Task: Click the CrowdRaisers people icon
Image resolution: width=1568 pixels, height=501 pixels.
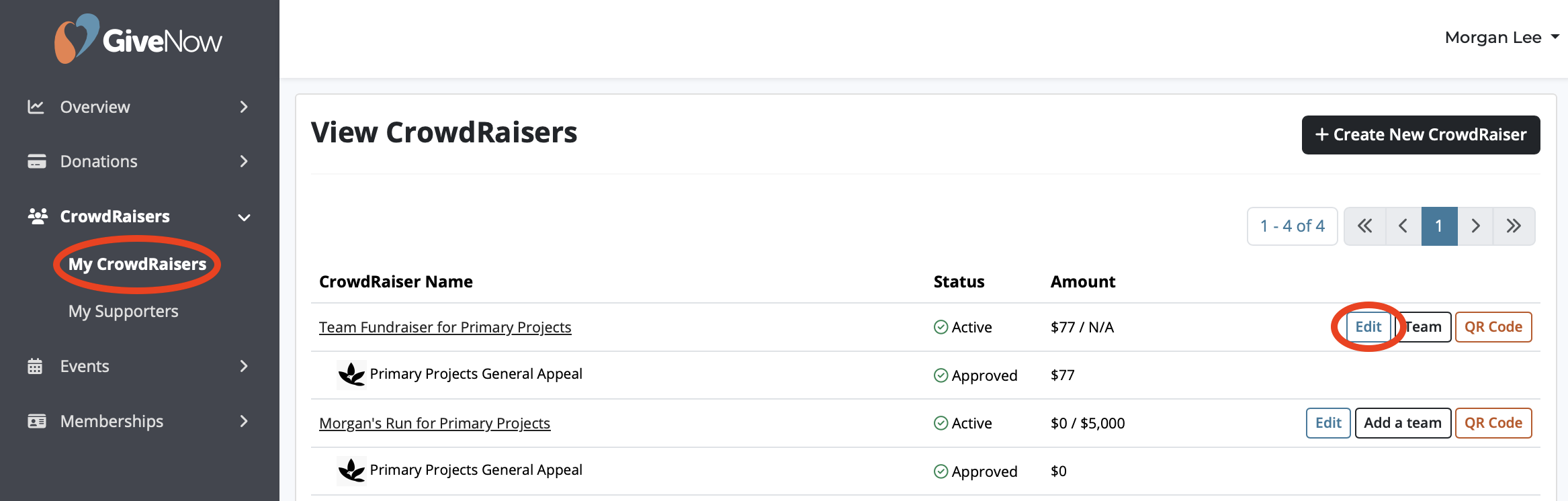Action: tap(38, 216)
